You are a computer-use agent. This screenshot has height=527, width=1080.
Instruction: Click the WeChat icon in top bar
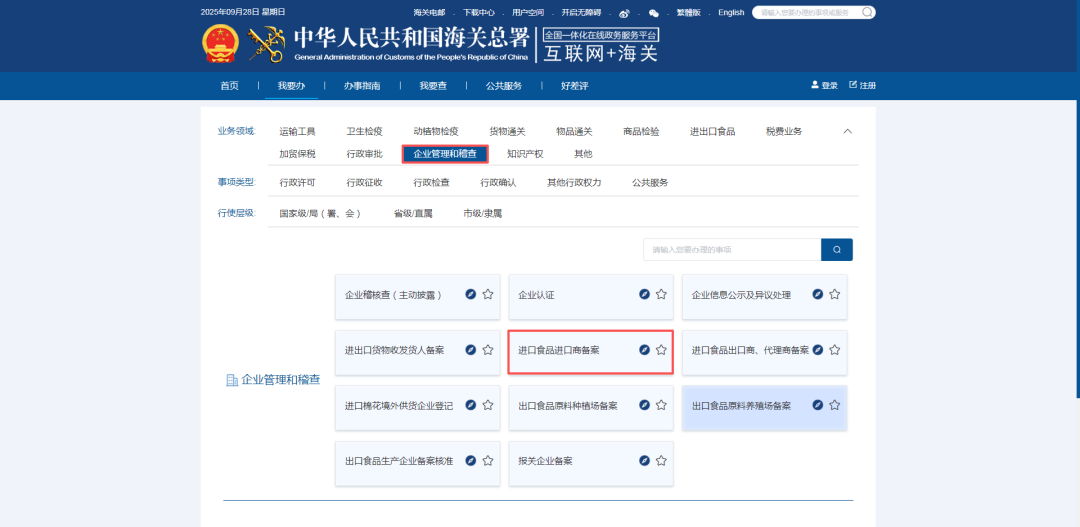coord(654,13)
